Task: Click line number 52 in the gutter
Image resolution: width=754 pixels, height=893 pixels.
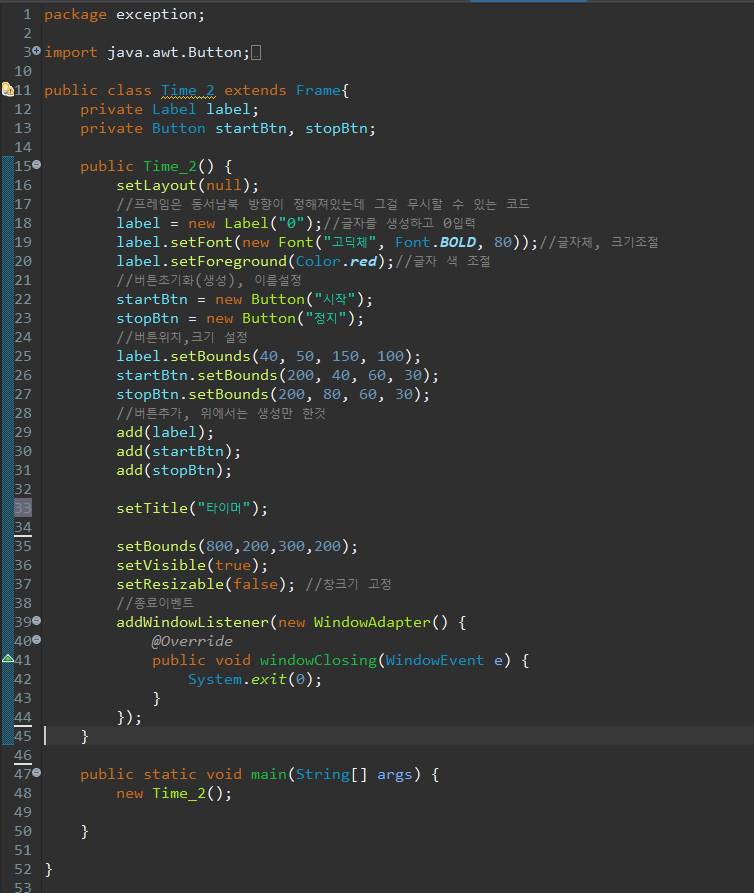Action: 23,869
